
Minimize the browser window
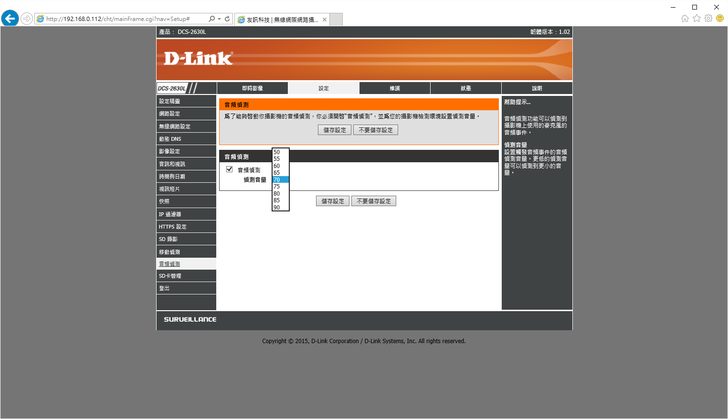coord(673,7)
